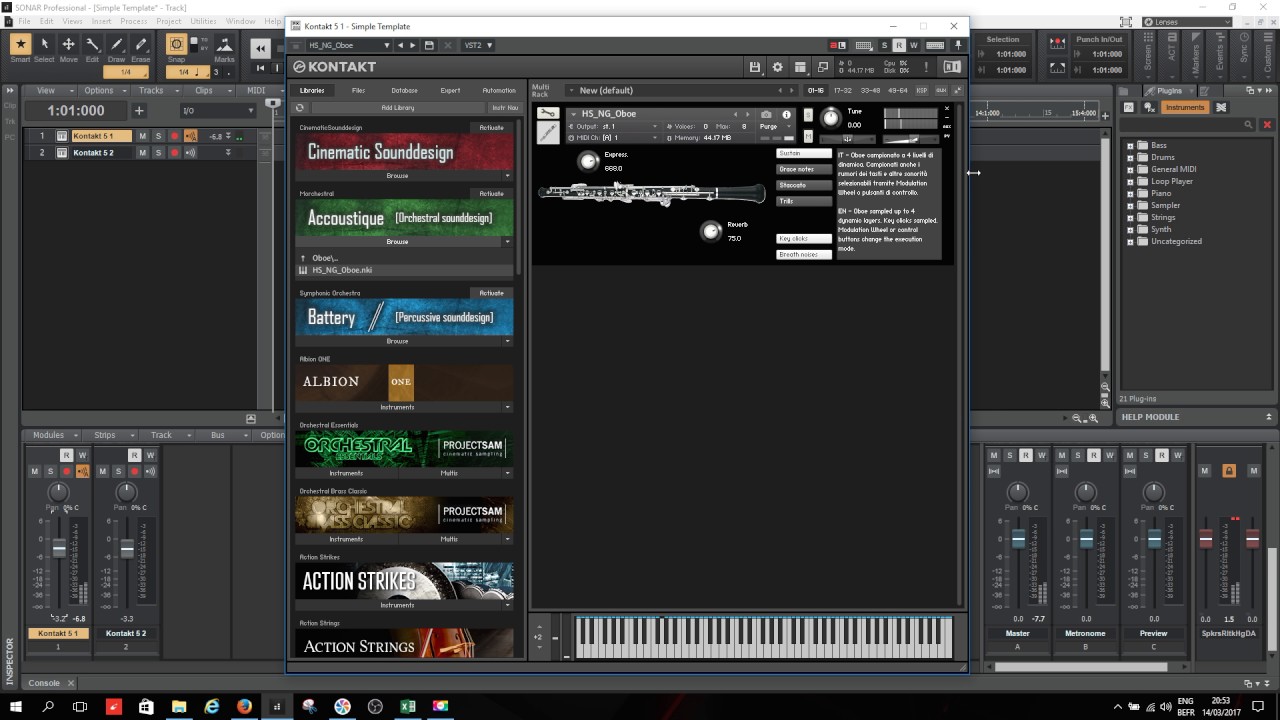Click the Native Instruments logo button
1280x720 pixels.
951,67
